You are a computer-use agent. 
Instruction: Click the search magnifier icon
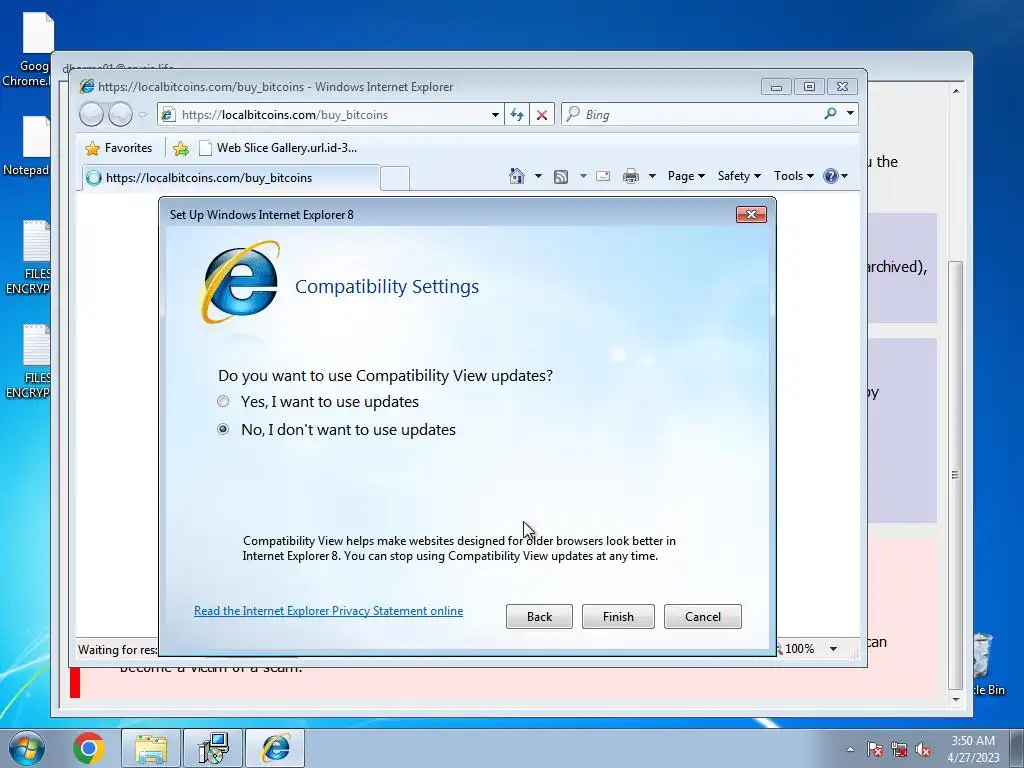click(830, 114)
